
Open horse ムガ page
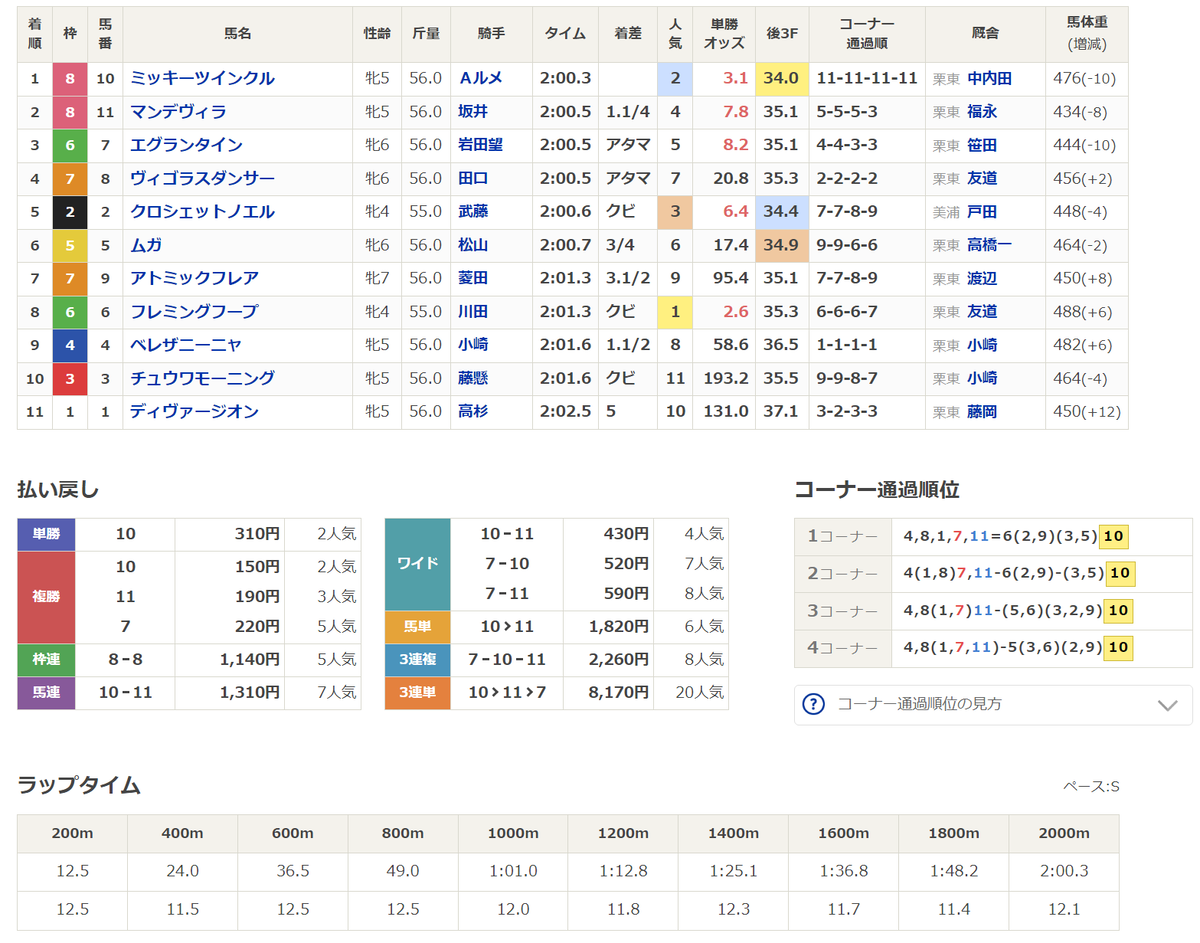146,245
